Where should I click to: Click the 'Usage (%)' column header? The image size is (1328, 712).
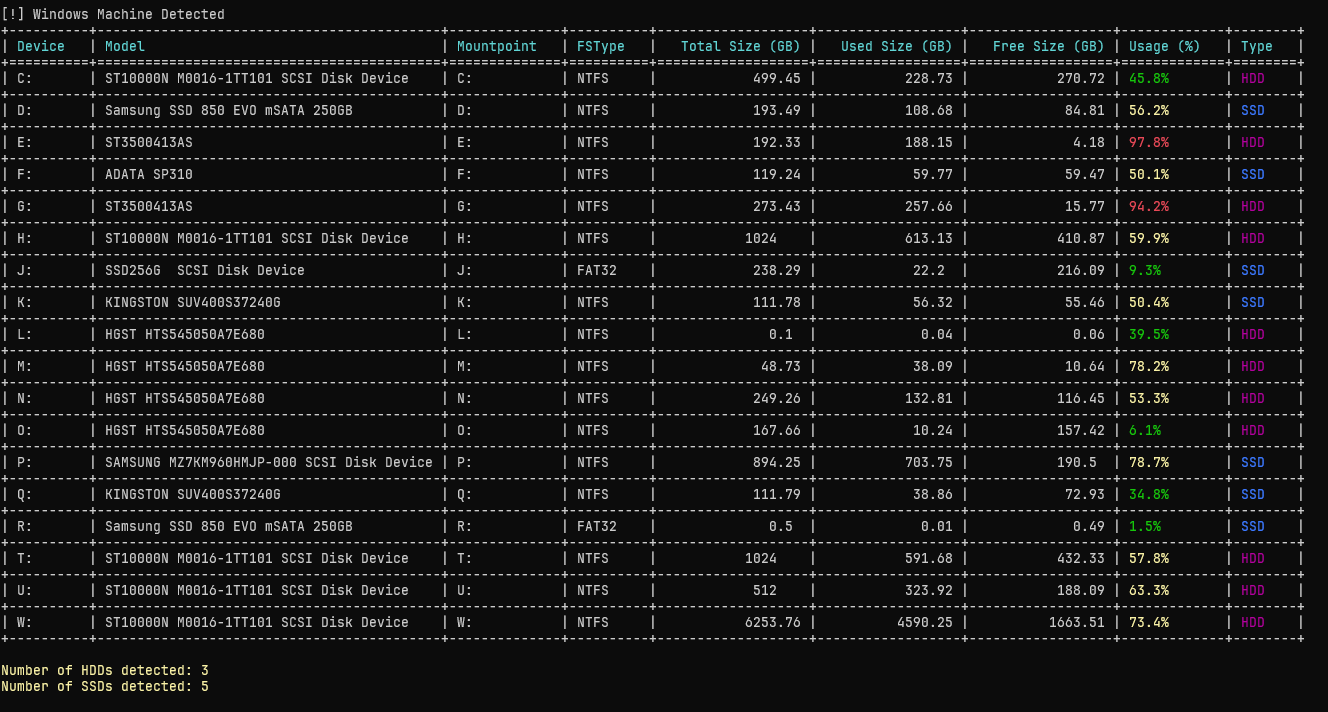[x=1164, y=46]
